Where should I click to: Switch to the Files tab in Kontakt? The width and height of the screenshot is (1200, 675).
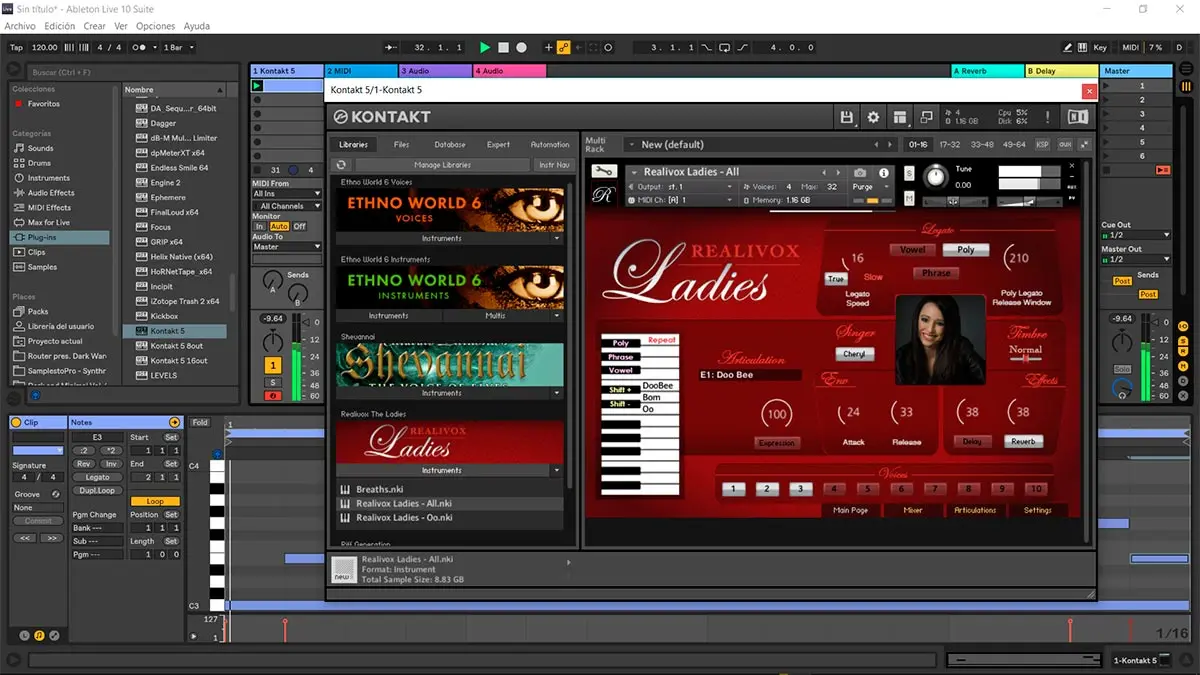click(x=401, y=145)
